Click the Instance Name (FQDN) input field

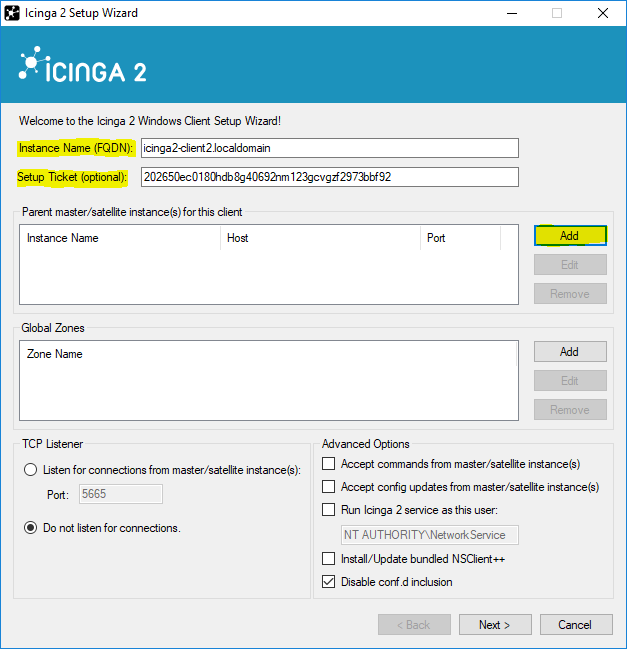(x=329, y=148)
